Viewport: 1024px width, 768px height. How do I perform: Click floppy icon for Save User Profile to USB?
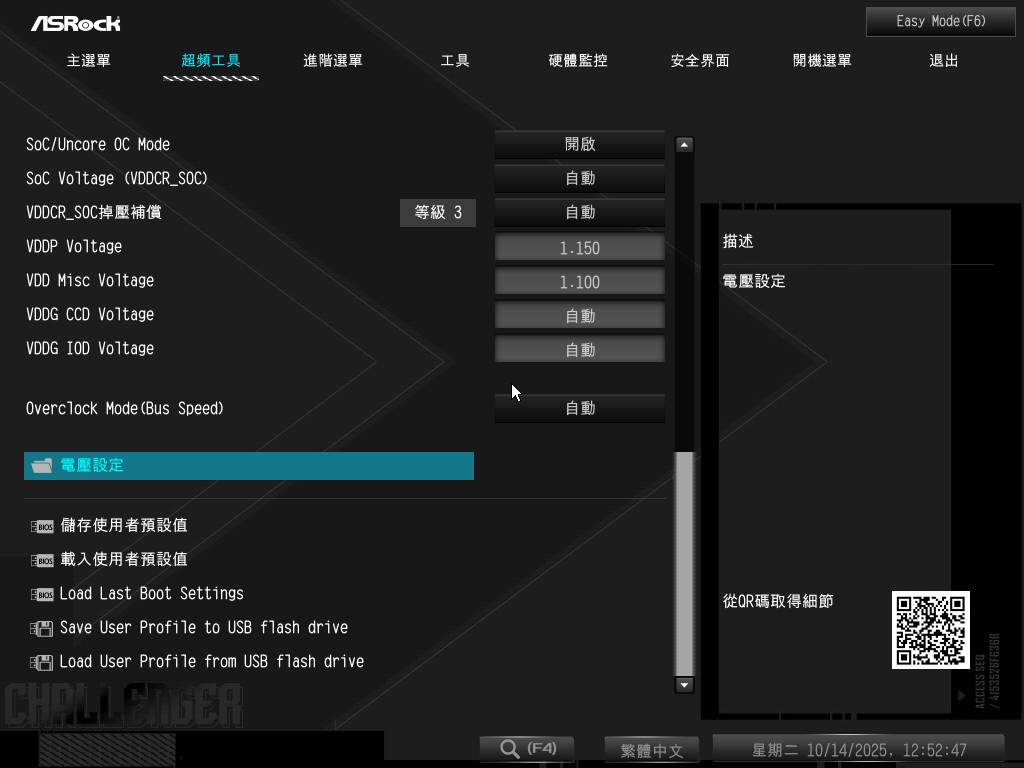42,628
